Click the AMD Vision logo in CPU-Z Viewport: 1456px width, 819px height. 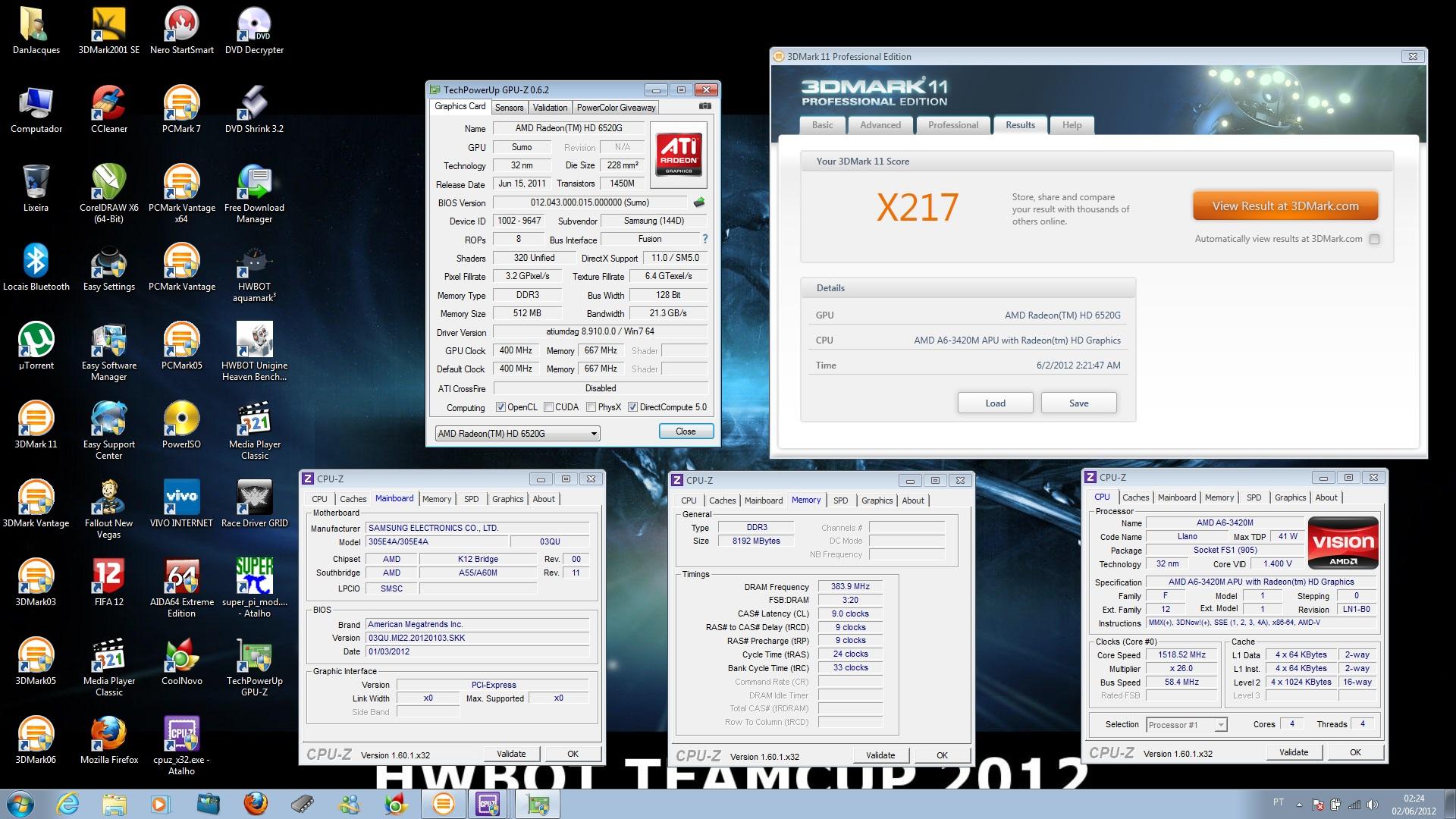1343,543
